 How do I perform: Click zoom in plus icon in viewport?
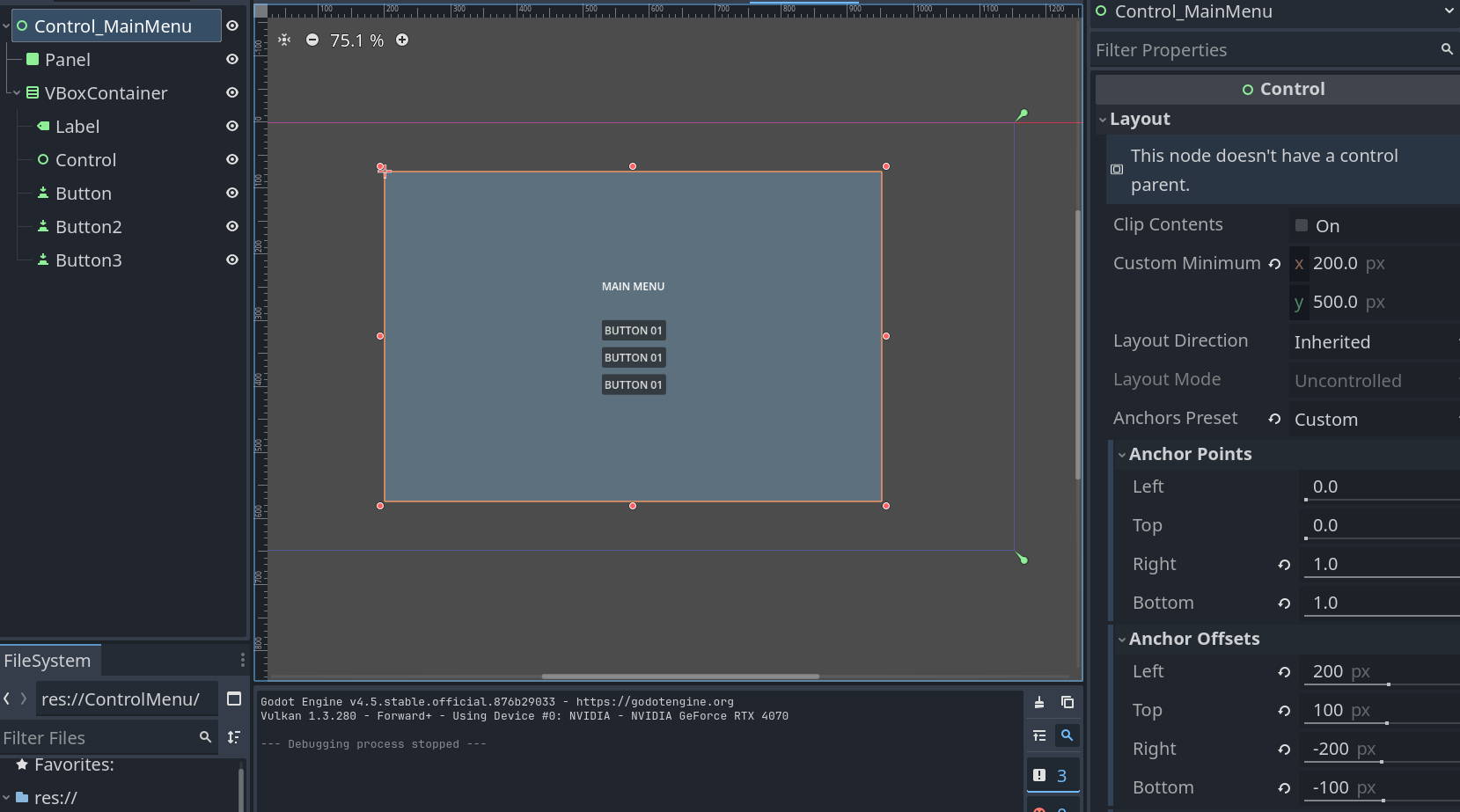point(402,40)
